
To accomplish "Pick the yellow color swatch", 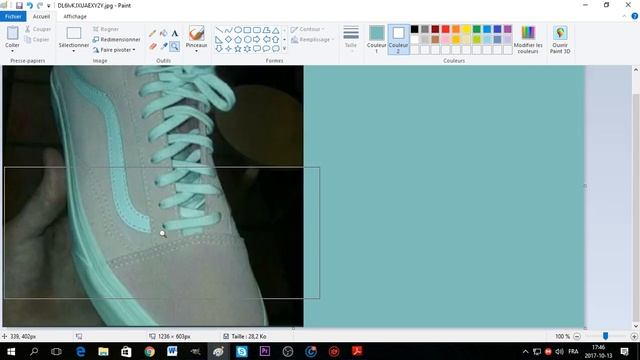I will pyautogui.click(x=466, y=29).
